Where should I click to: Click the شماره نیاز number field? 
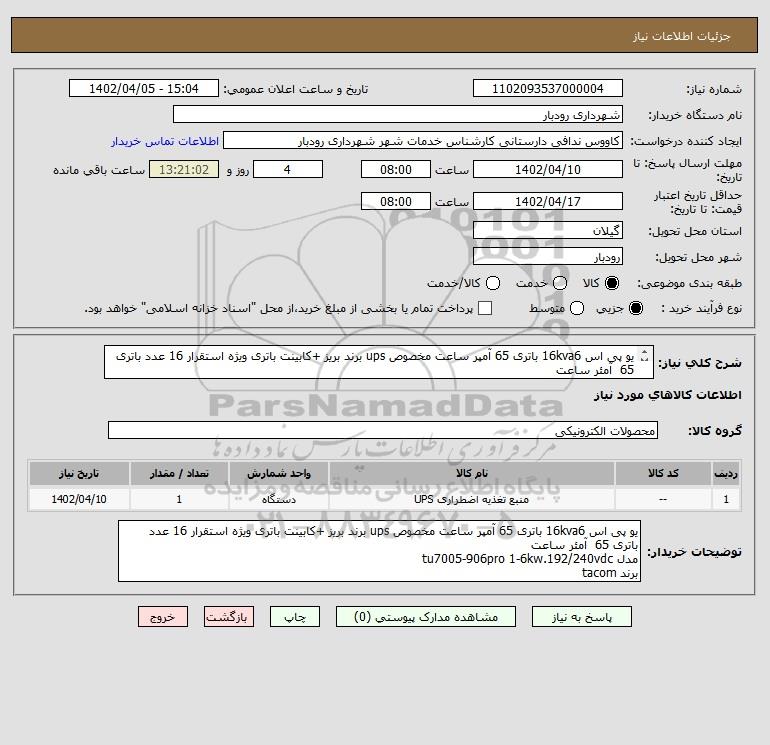548,88
